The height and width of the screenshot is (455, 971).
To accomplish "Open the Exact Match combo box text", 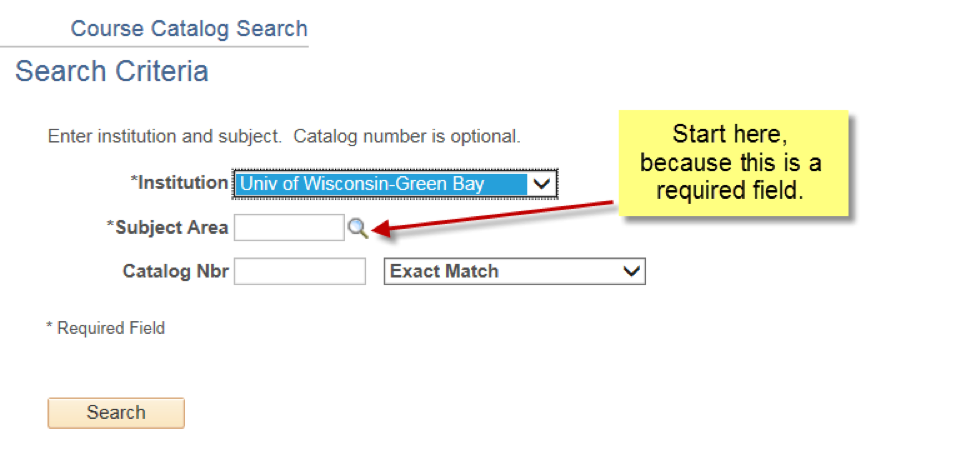I will [444, 272].
